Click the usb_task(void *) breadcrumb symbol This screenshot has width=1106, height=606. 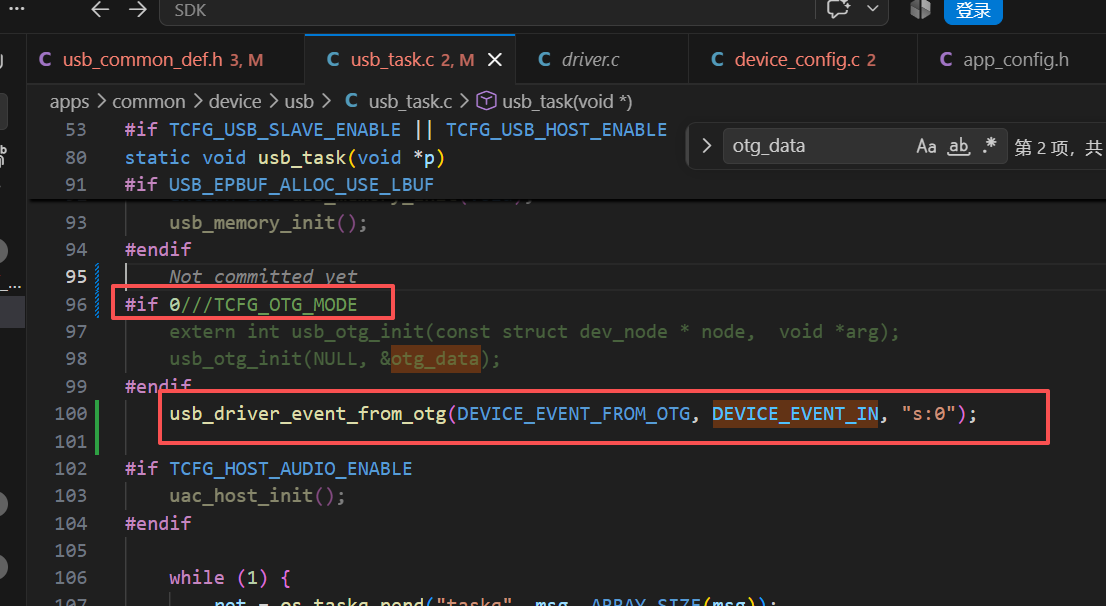click(x=554, y=102)
